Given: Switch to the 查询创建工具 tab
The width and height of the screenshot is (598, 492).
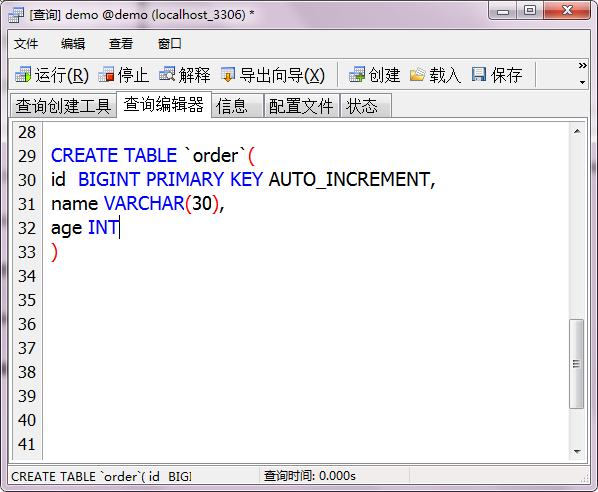Looking at the screenshot, I should [63, 106].
